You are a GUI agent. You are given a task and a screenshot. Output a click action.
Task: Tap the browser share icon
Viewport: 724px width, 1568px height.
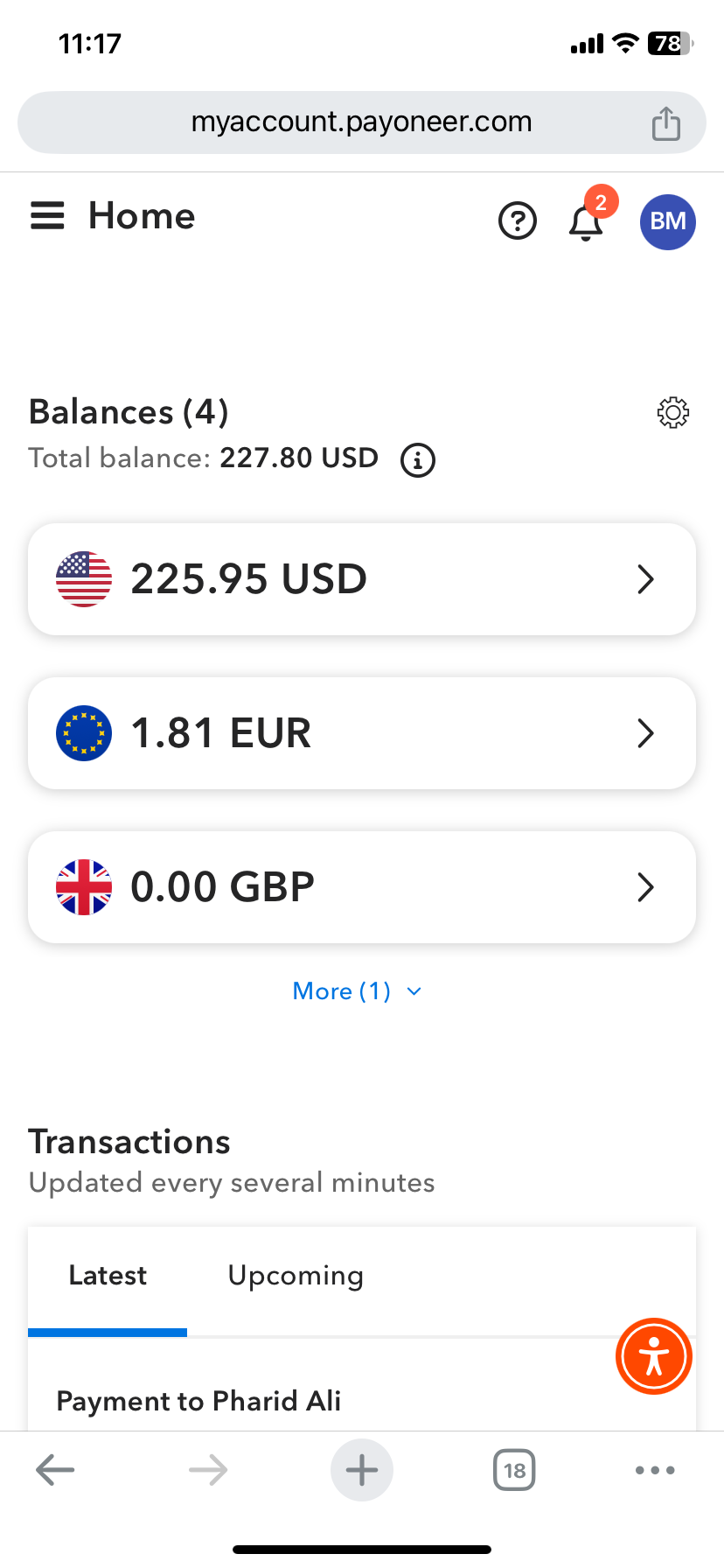coord(666,123)
